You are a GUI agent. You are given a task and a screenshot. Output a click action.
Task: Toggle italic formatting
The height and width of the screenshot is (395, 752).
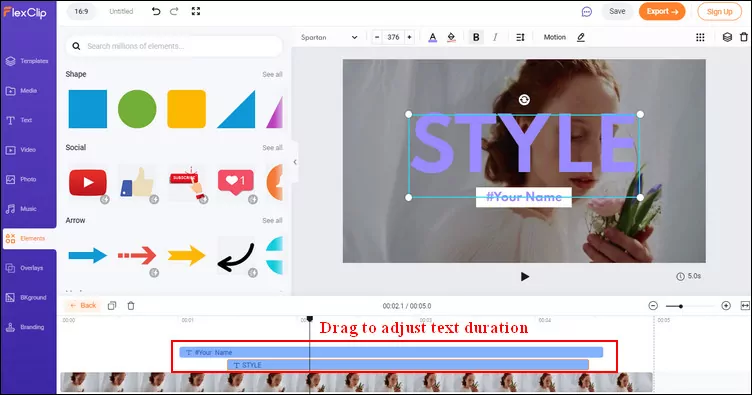[495, 37]
